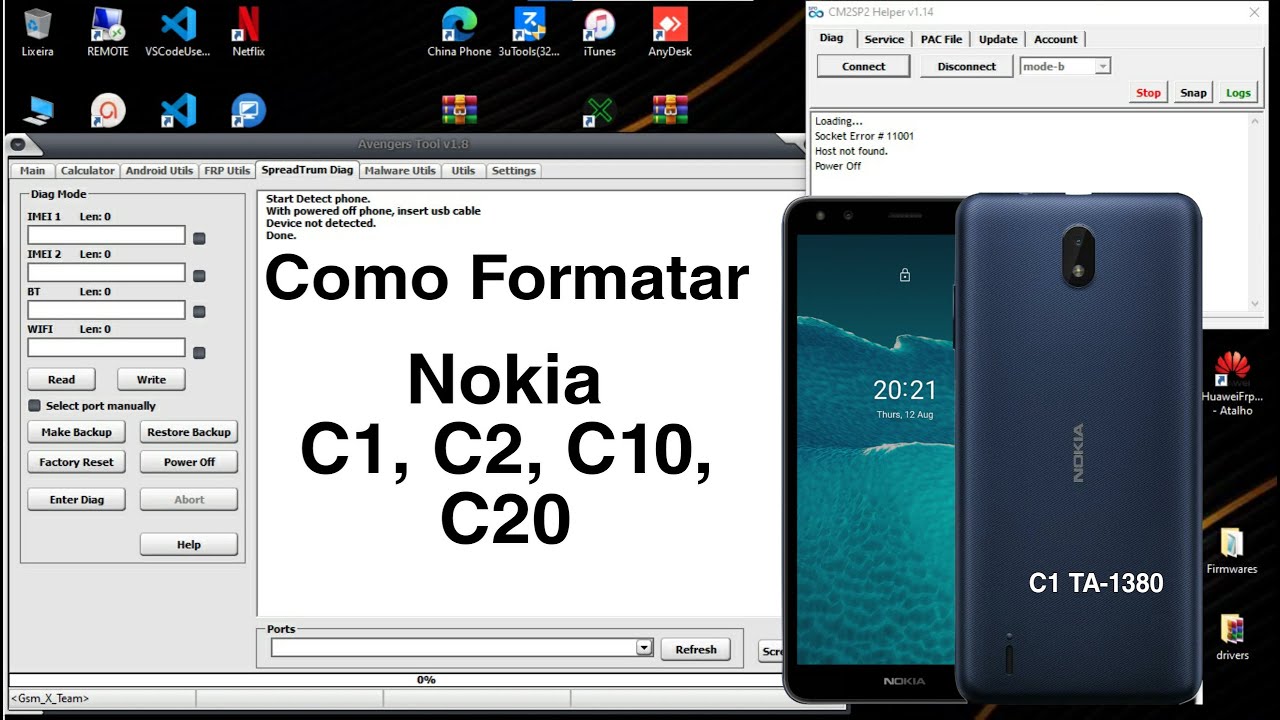Select the Diag tab in CM2SP2 Helper

(x=831, y=38)
